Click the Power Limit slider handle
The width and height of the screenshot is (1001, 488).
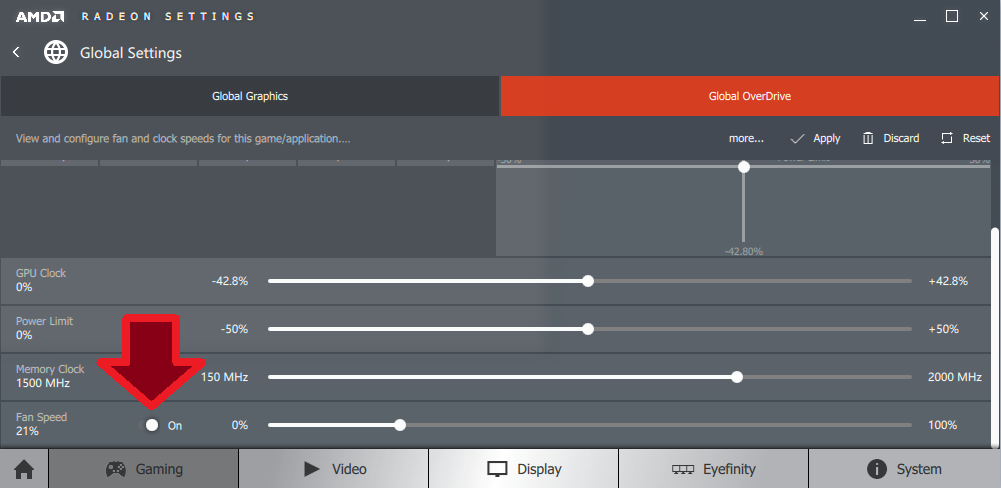point(588,329)
